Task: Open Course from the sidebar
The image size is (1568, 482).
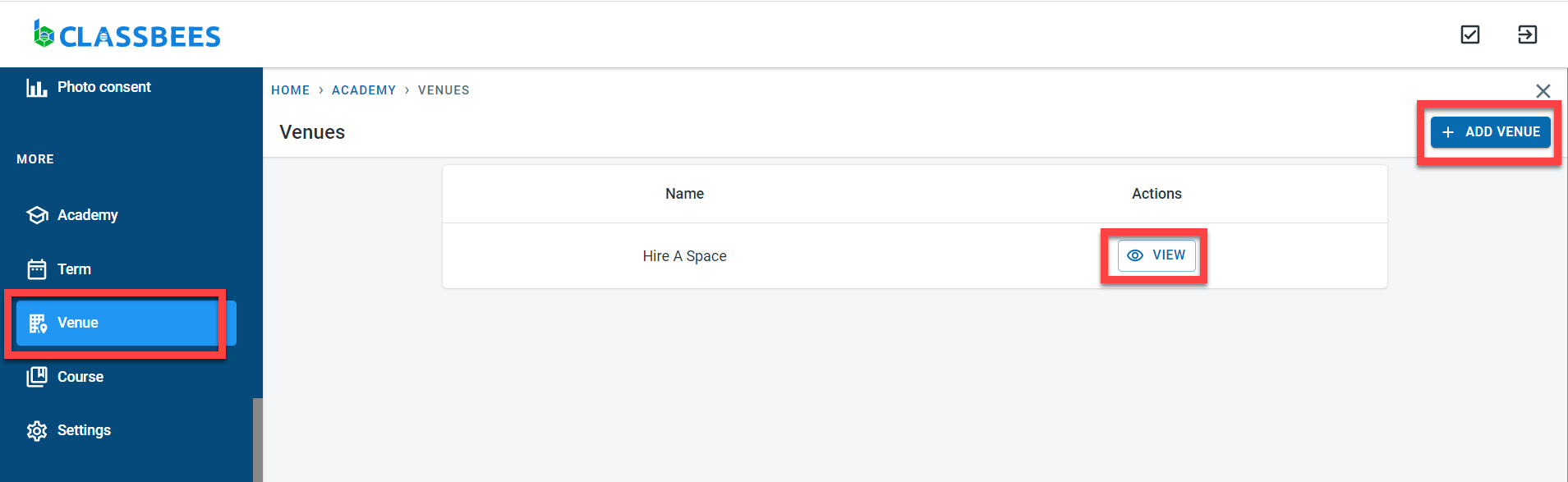Action: tap(80, 377)
